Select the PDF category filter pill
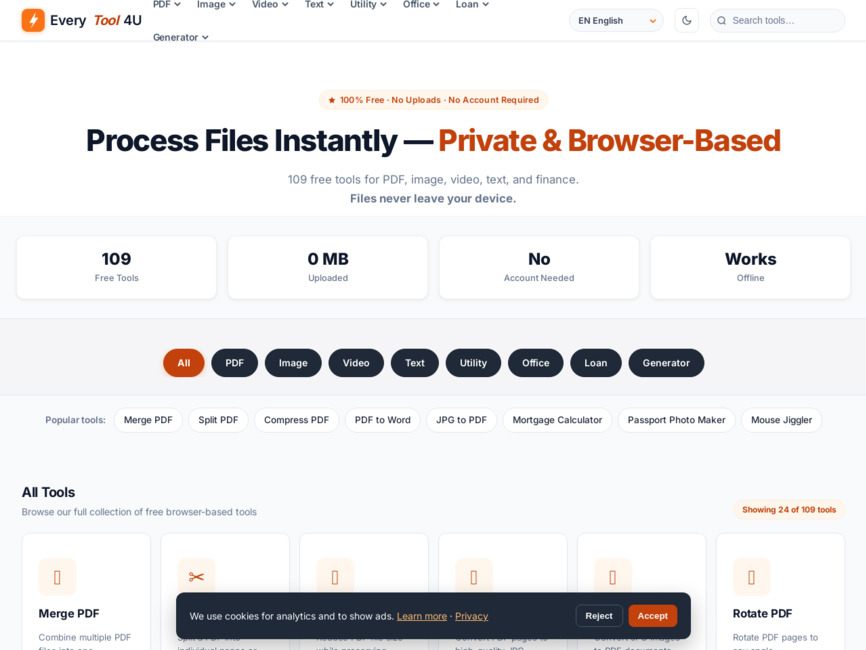 click(234, 363)
